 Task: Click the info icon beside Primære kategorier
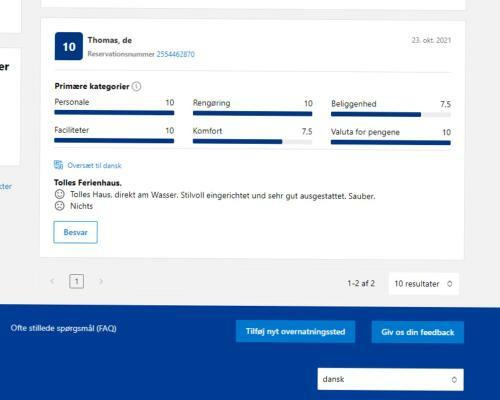136,86
